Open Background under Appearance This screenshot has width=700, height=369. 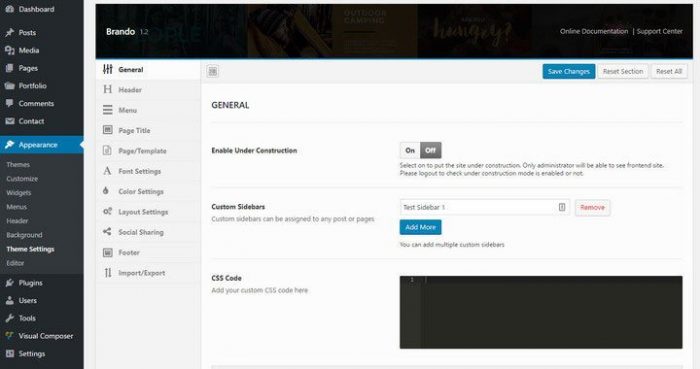[24, 235]
